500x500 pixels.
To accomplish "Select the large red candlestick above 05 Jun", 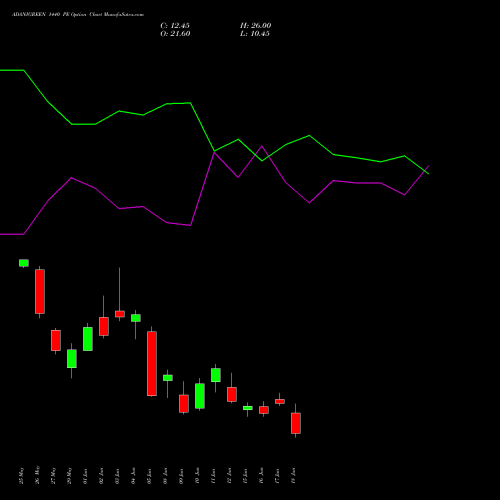I will 152,363.
